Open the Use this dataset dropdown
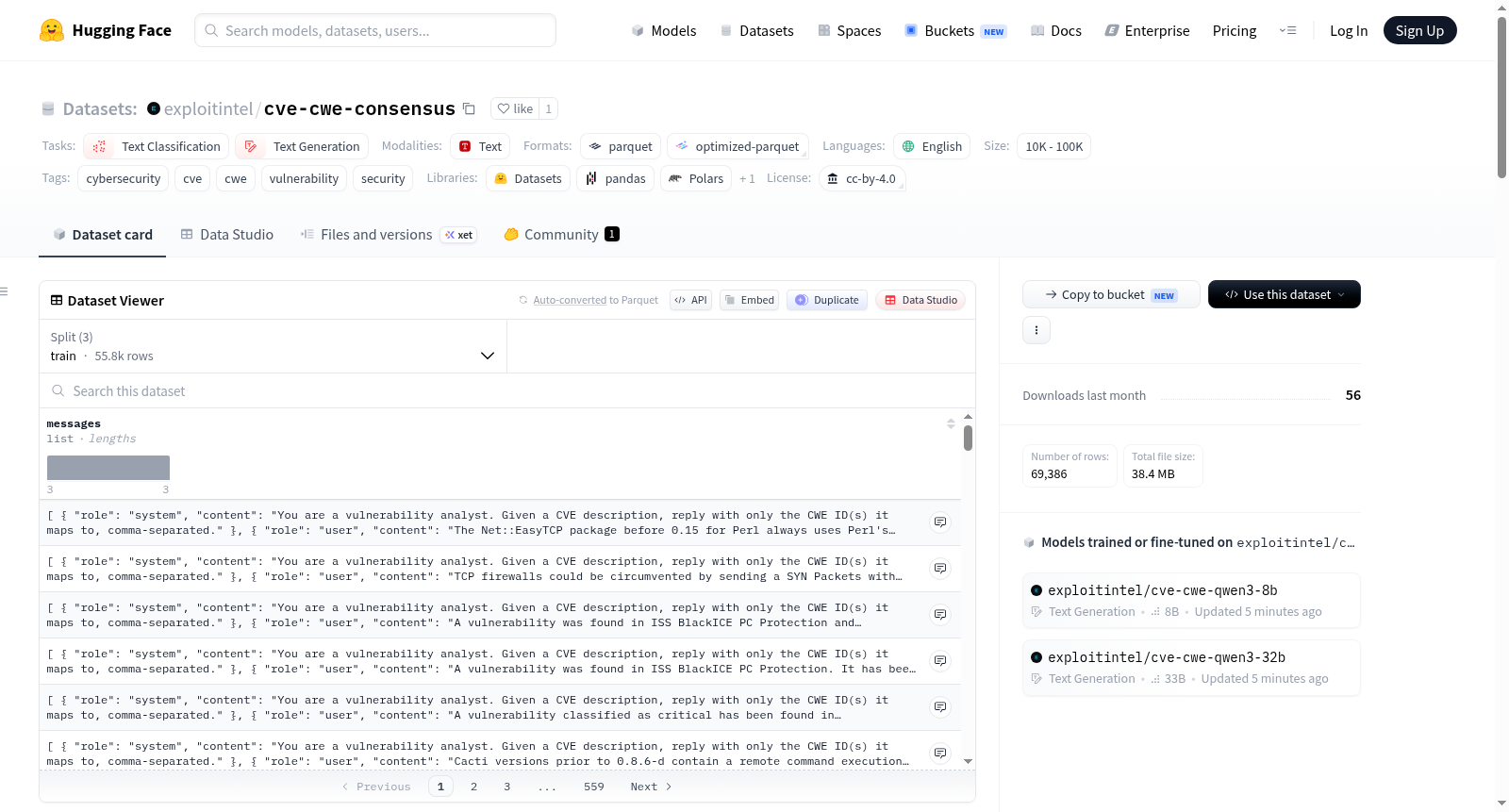The image size is (1509, 812). click(1285, 294)
